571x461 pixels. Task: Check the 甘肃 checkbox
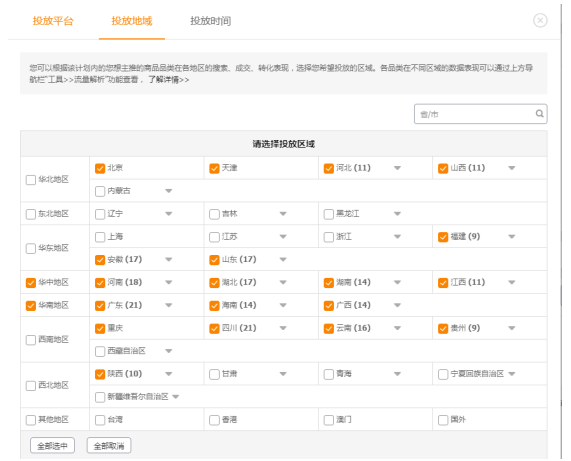214,374
